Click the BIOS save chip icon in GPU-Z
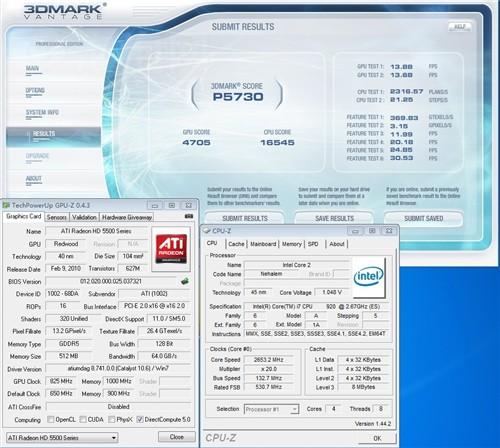This screenshot has width=500, height=448. click(x=185, y=281)
